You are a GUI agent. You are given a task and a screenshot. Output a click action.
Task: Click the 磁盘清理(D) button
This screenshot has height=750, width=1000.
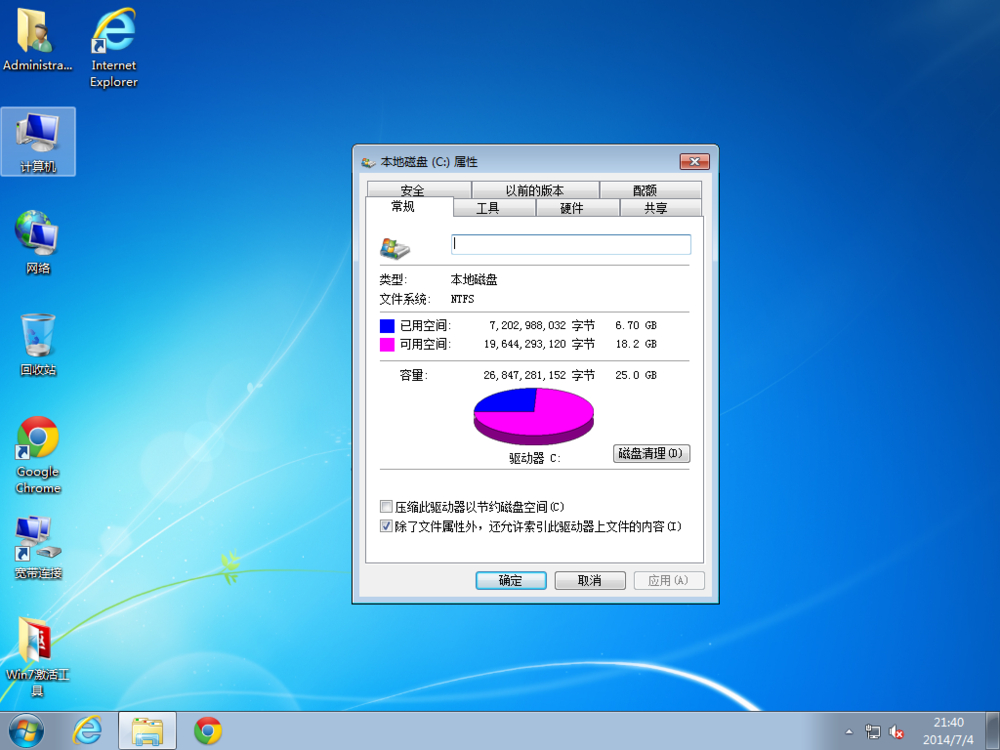[651, 453]
